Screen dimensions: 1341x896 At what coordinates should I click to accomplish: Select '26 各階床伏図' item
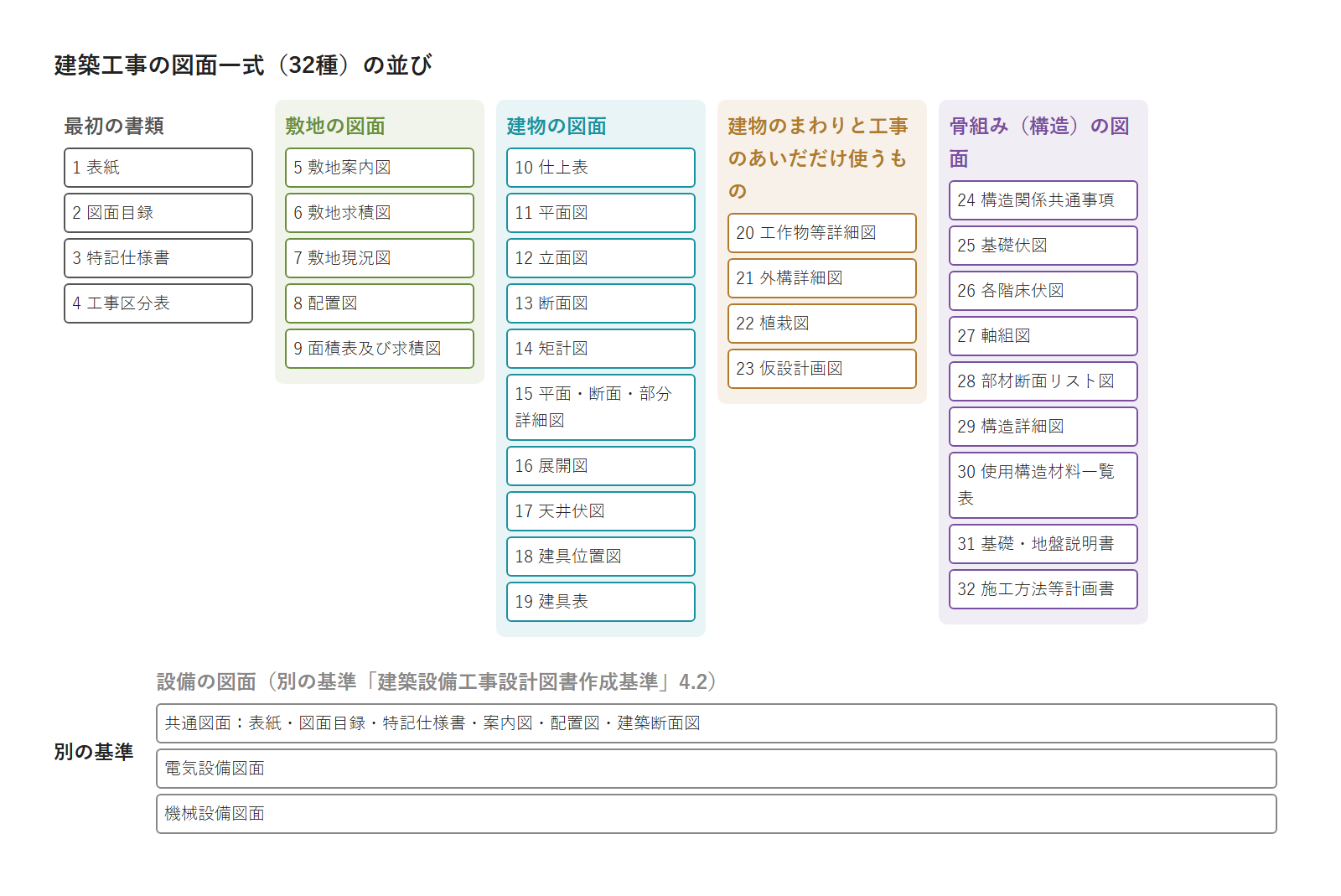pos(1043,291)
